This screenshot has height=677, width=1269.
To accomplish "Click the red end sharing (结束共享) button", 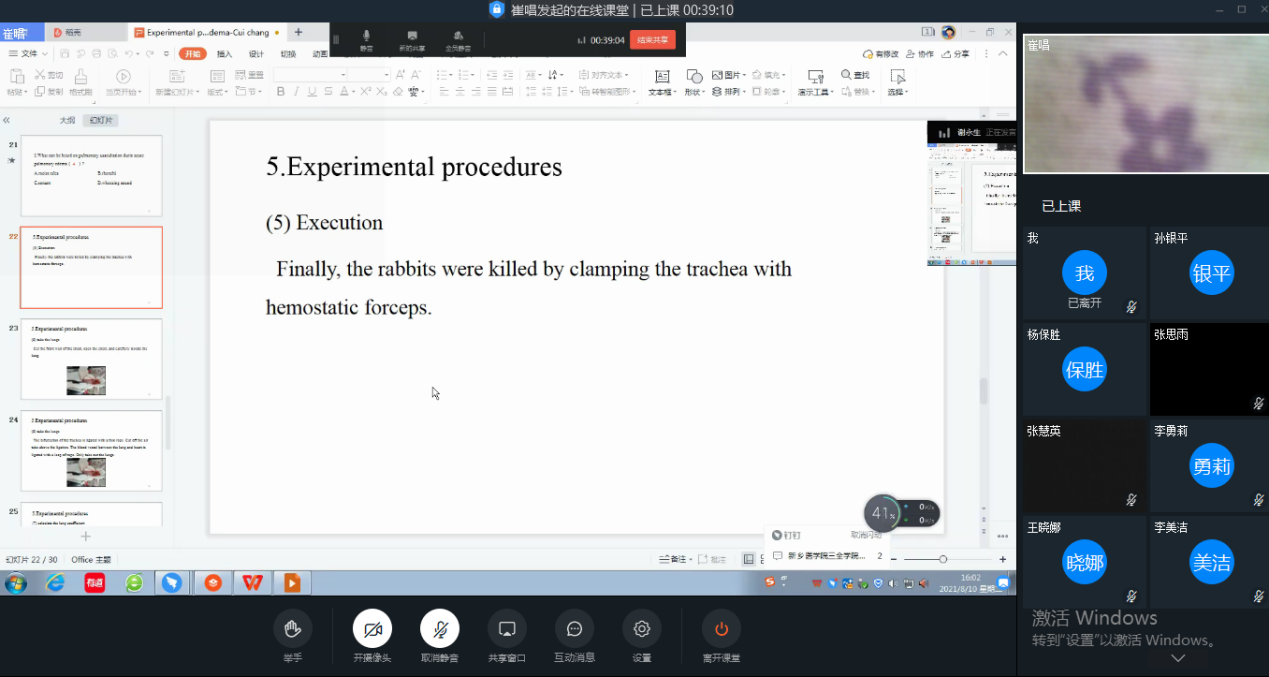I will tap(652, 40).
